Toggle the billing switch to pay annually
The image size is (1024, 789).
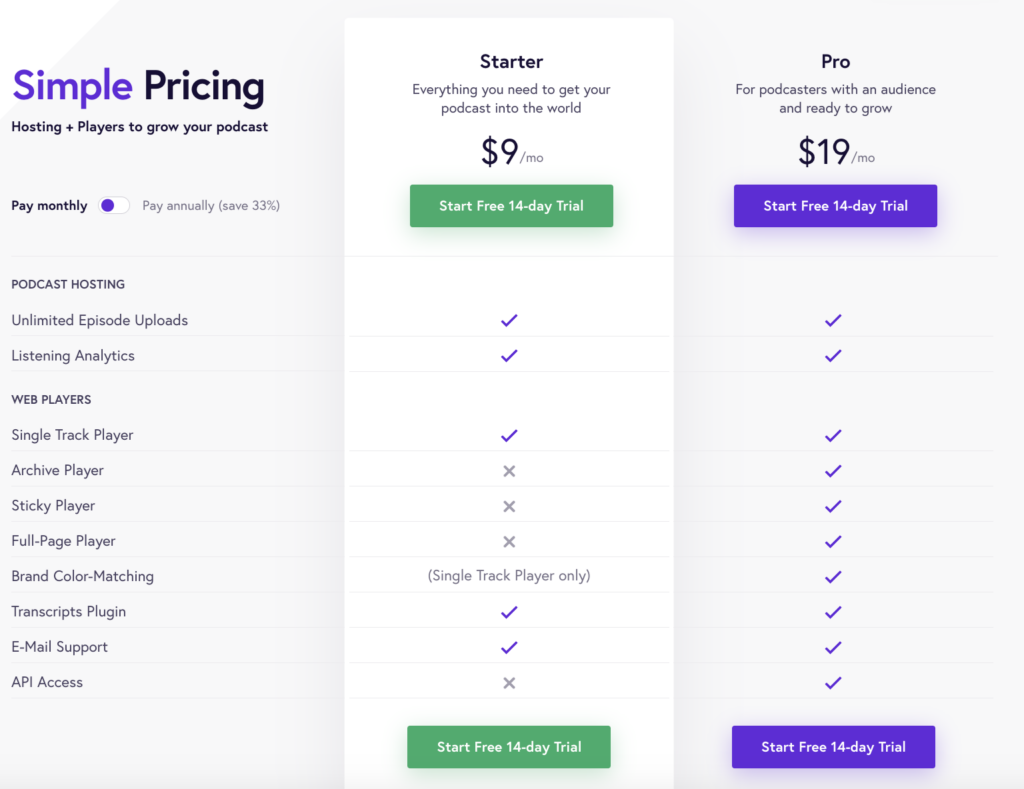pyautogui.click(x=114, y=204)
